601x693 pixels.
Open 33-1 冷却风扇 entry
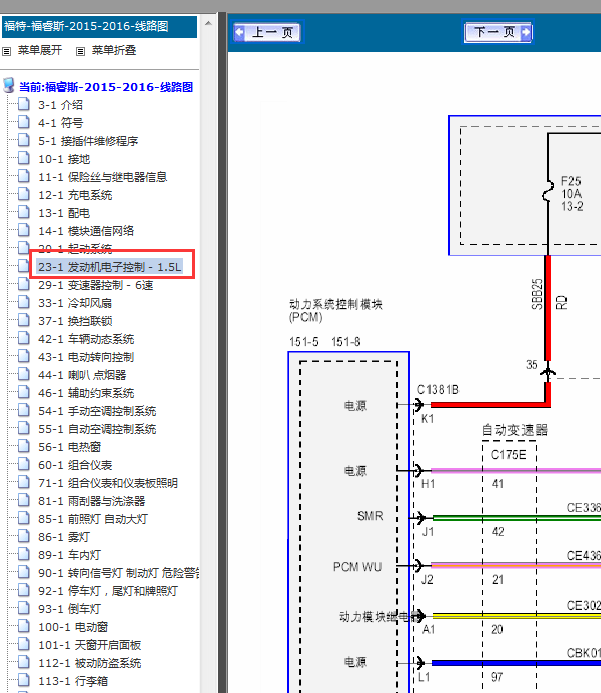pos(75,303)
